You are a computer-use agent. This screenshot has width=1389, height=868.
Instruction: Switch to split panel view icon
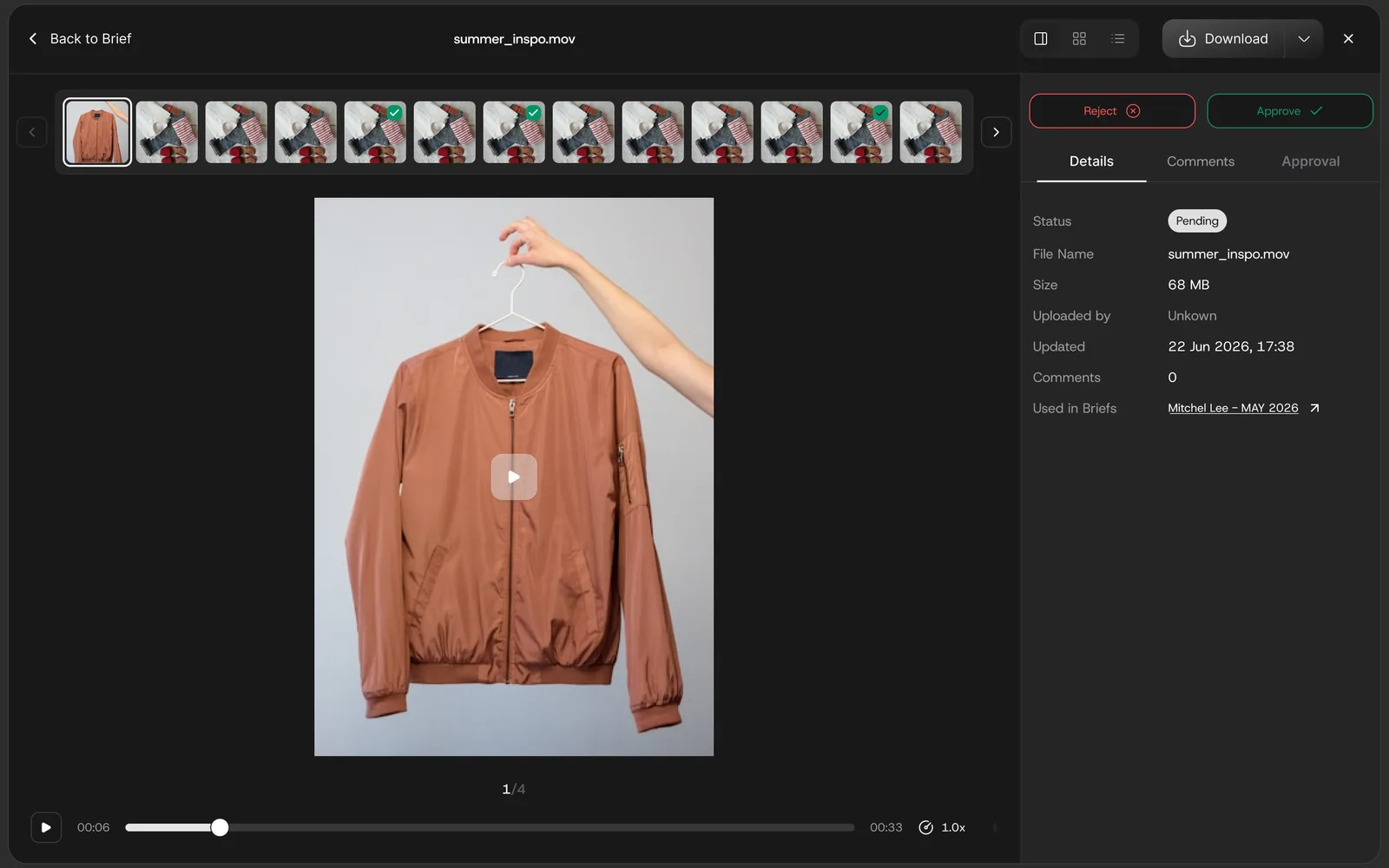coord(1040,39)
